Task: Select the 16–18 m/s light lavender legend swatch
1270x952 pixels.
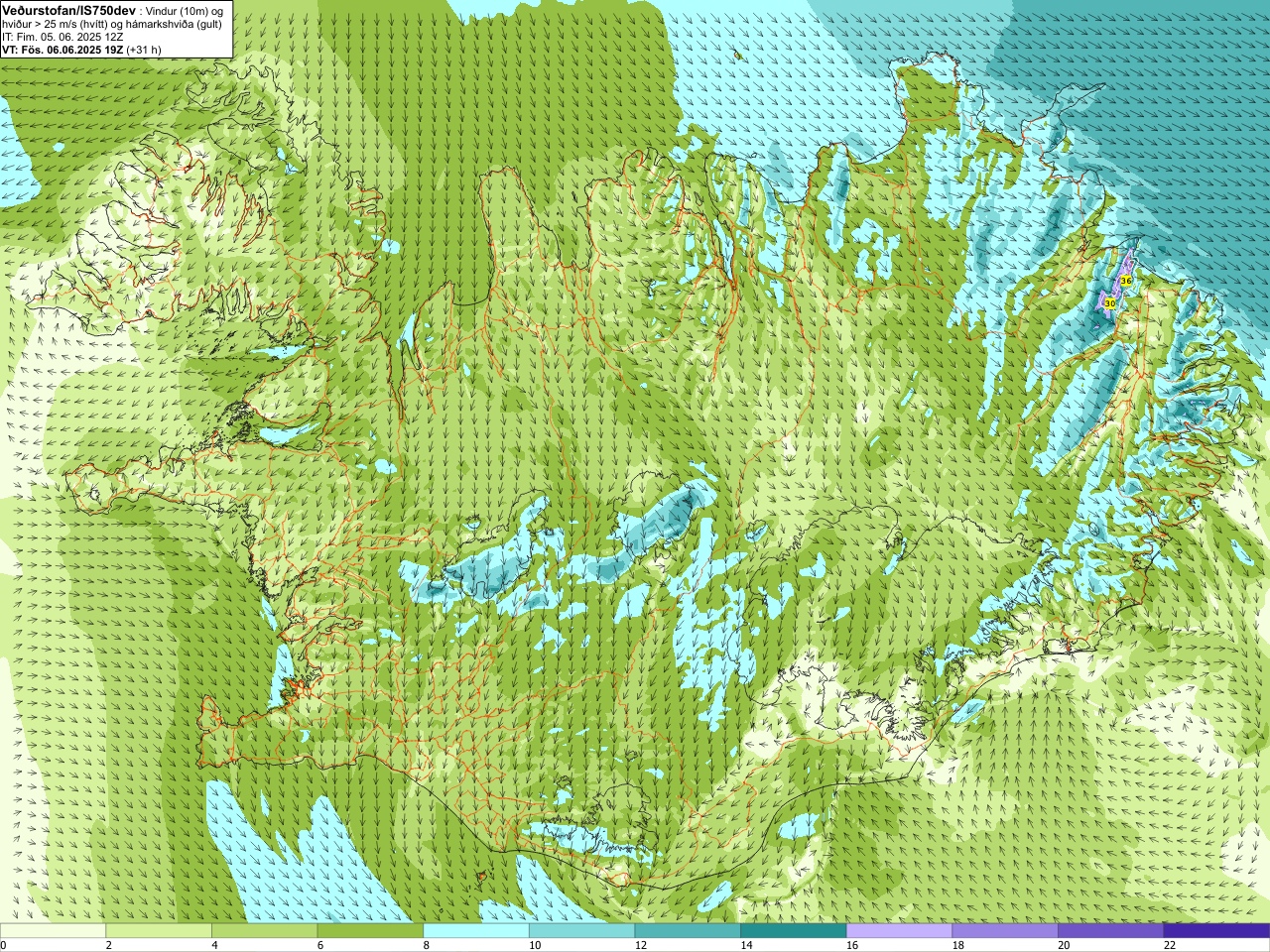Action: 899,931
